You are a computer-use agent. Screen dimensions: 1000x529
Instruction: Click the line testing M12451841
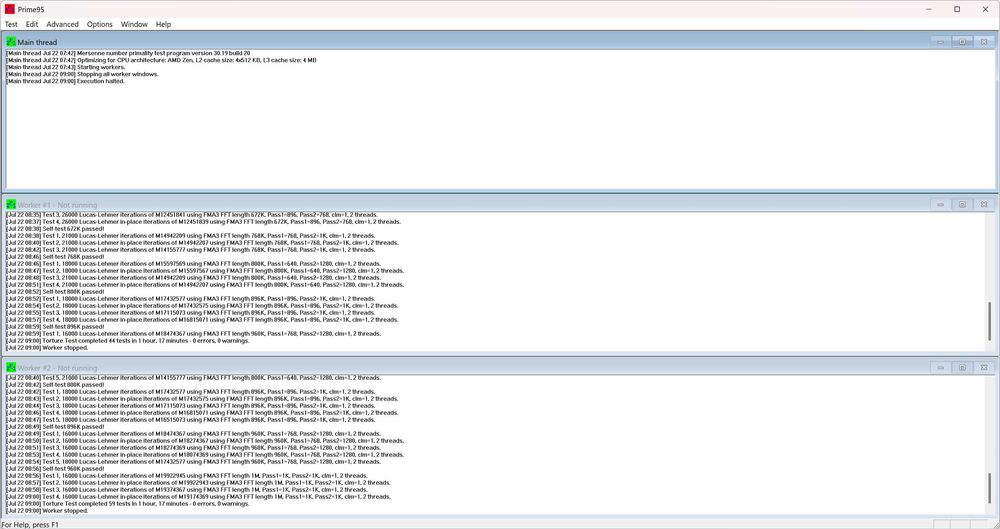(191, 214)
